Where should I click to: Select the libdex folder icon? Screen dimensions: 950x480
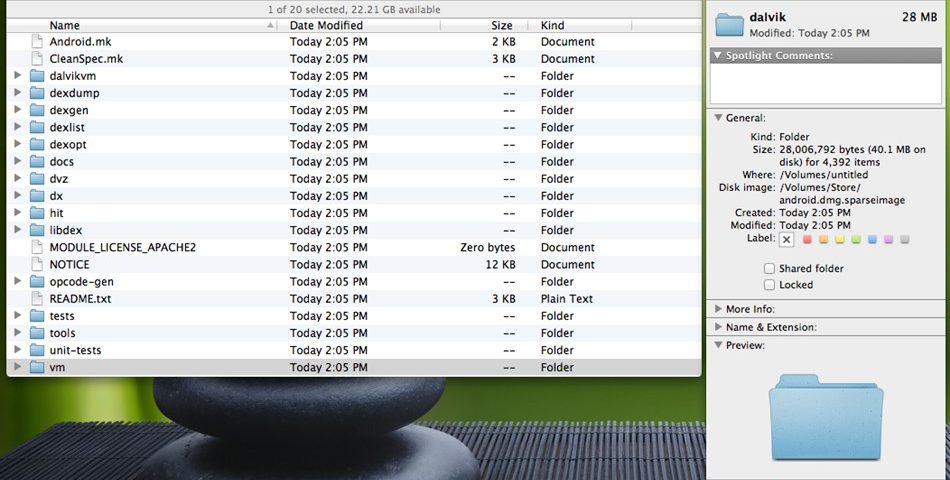tap(38, 230)
